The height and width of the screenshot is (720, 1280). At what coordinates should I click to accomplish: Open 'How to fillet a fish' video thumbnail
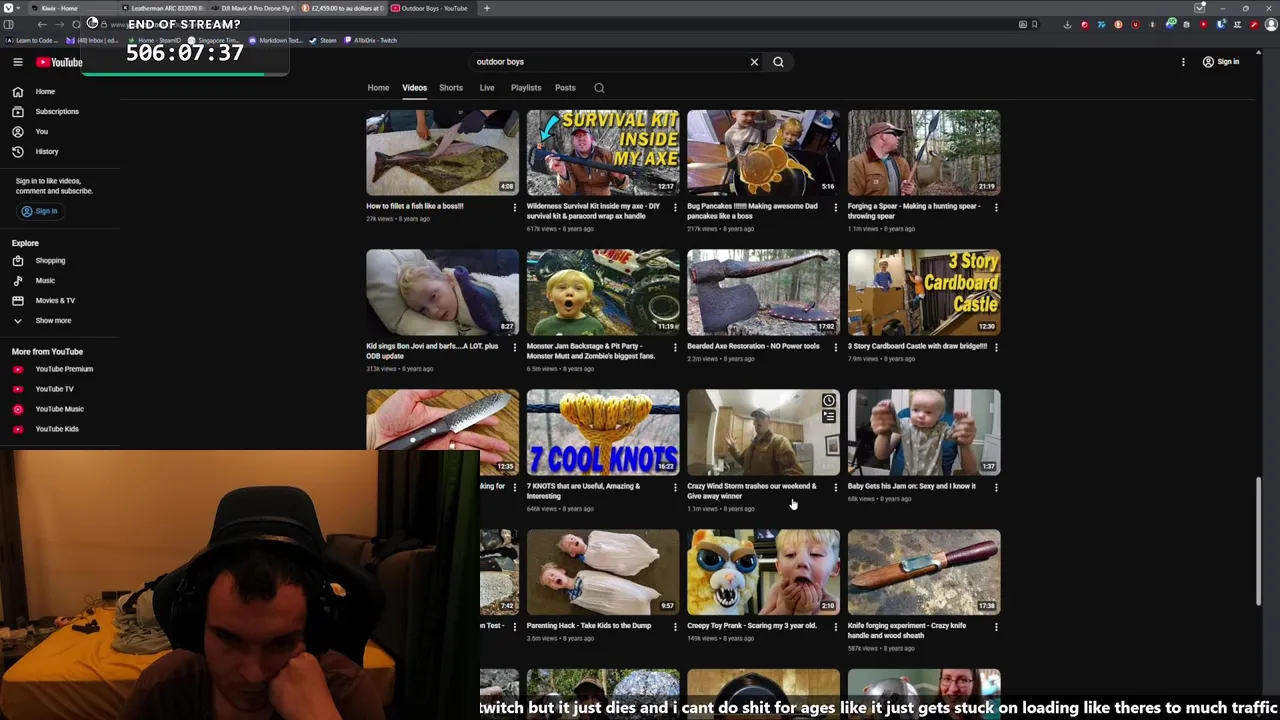(x=442, y=152)
